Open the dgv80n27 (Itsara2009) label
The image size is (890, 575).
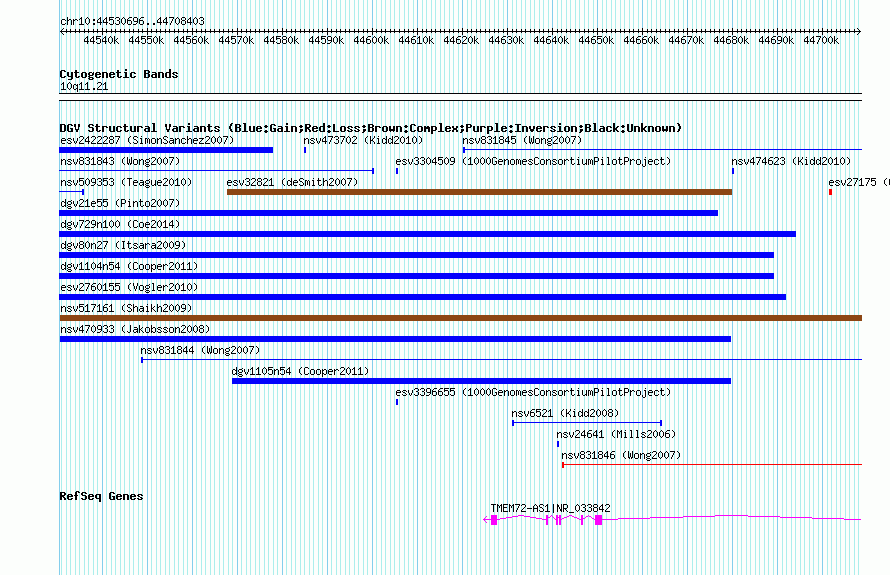click(123, 245)
